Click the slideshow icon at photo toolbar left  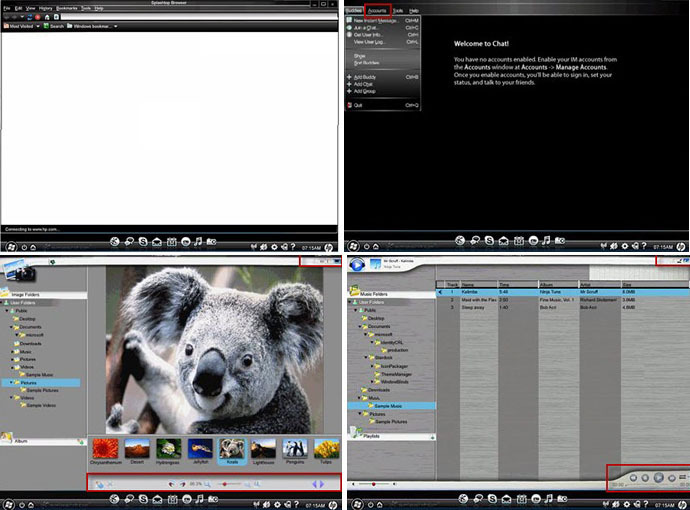(100, 484)
